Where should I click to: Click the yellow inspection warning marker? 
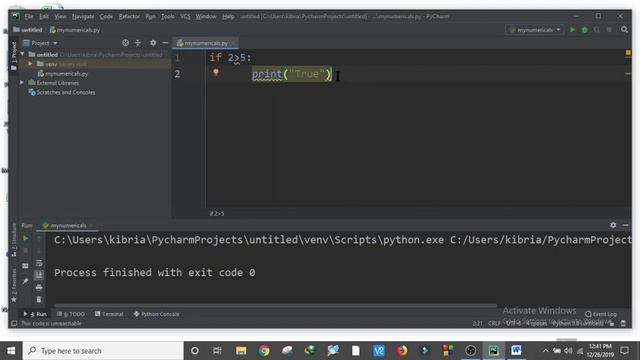[x=628, y=53]
